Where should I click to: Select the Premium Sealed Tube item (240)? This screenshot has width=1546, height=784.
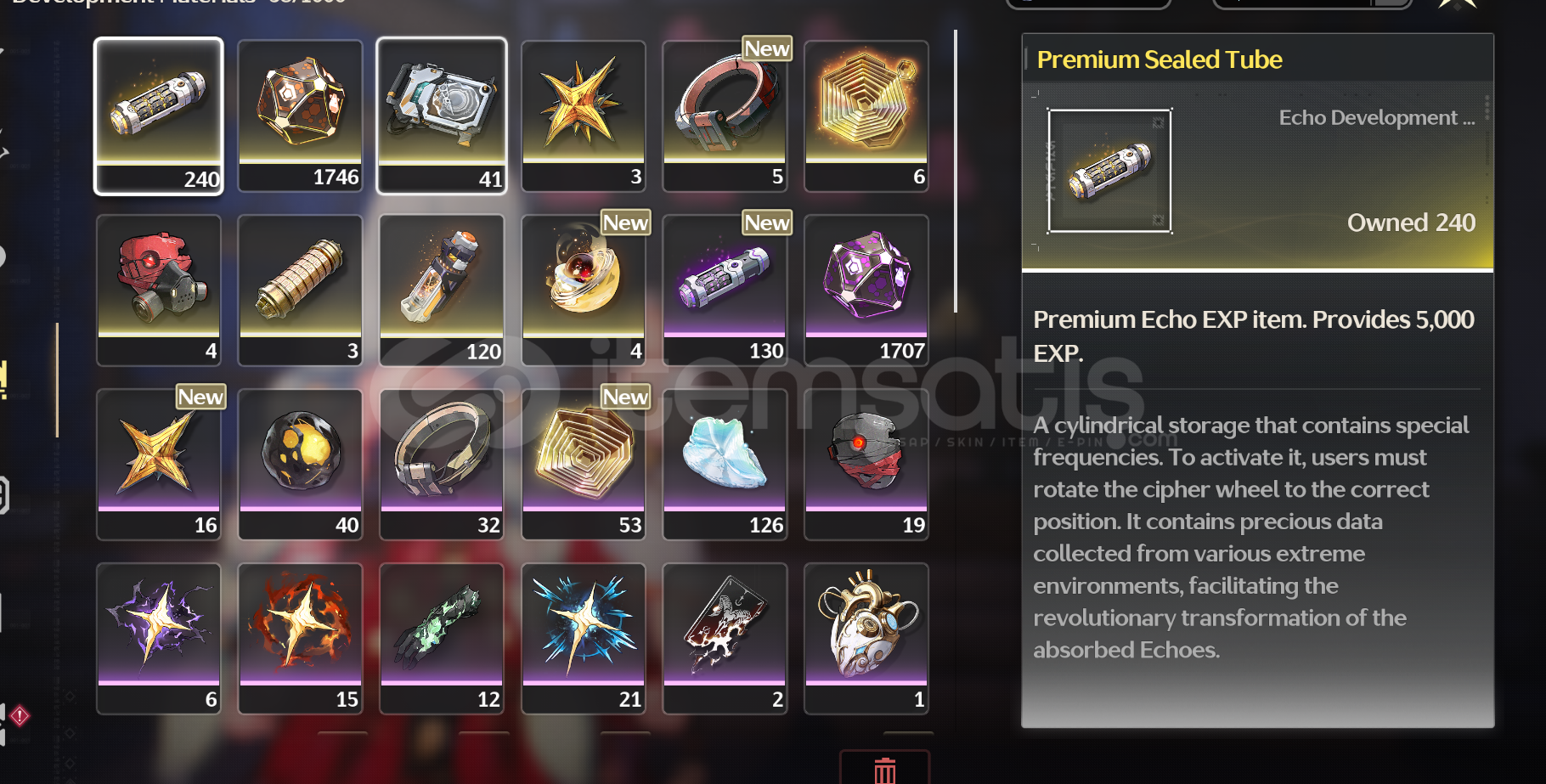tap(159, 116)
